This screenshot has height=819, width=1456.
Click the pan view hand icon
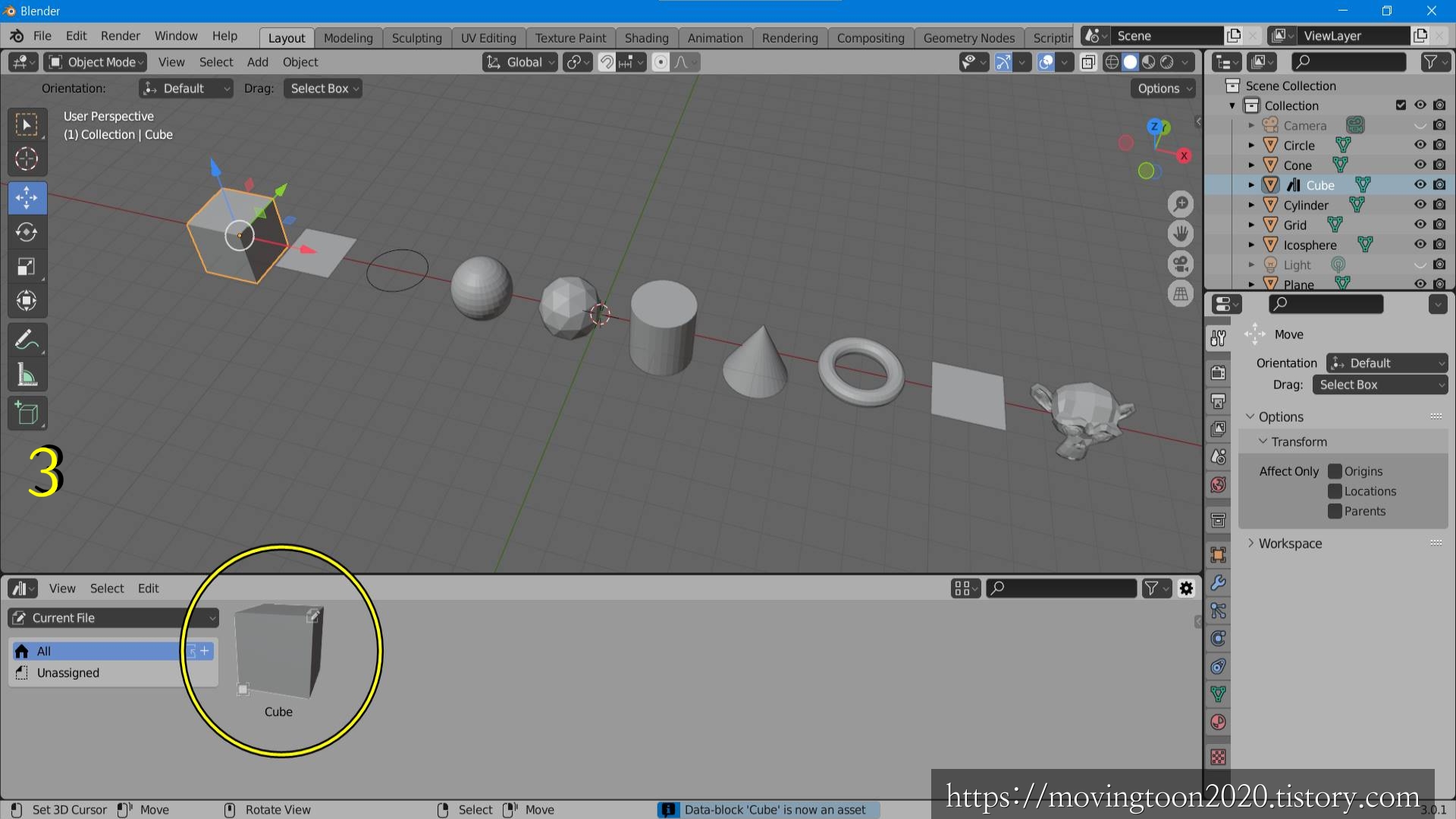coord(1181,234)
